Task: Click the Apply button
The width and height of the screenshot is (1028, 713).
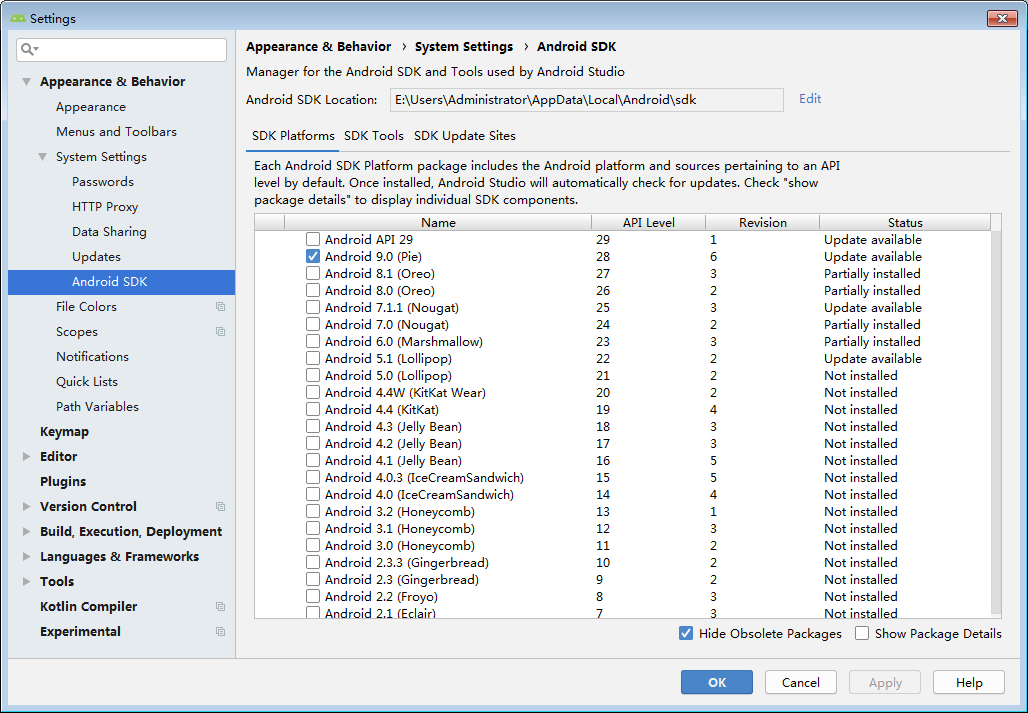Action: click(x=885, y=682)
